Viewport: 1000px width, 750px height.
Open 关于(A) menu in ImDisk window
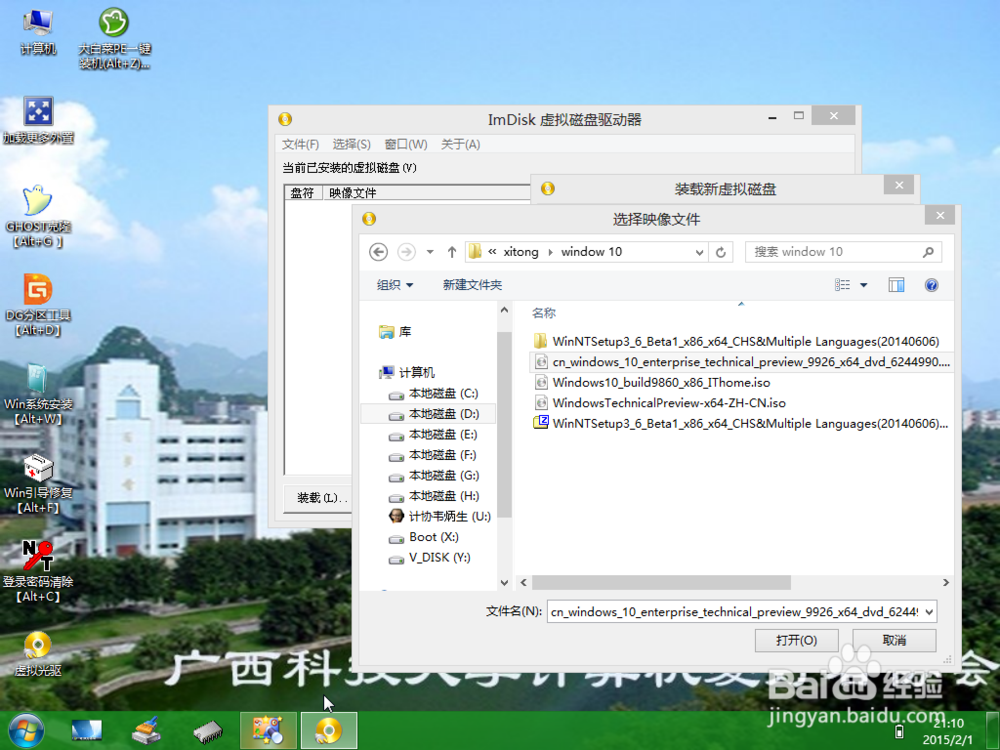point(460,145)
